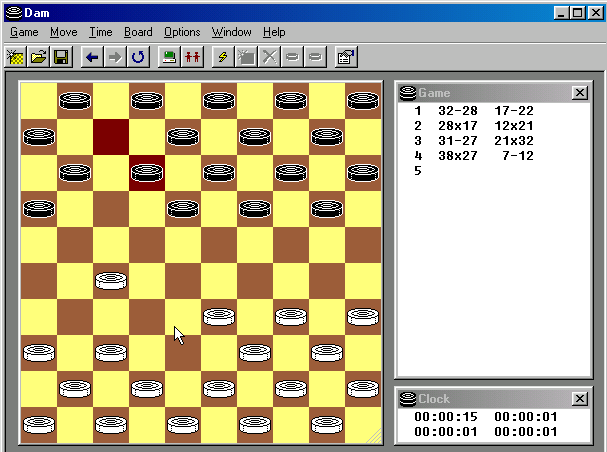
Task: Save the game with the floppy disk icon
Action: (61, 57)
